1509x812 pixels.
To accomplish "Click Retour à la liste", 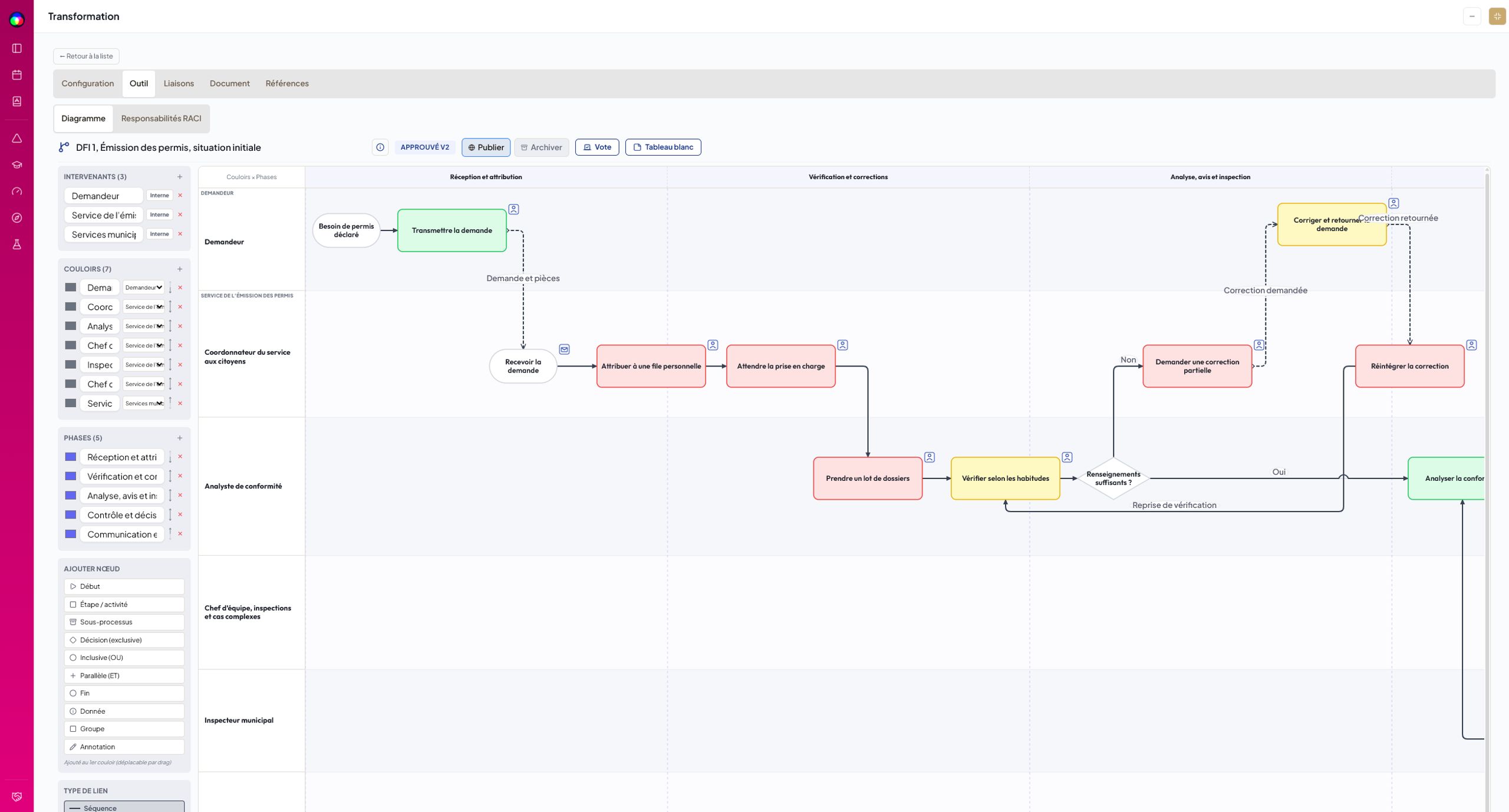I will coord(86,57).
